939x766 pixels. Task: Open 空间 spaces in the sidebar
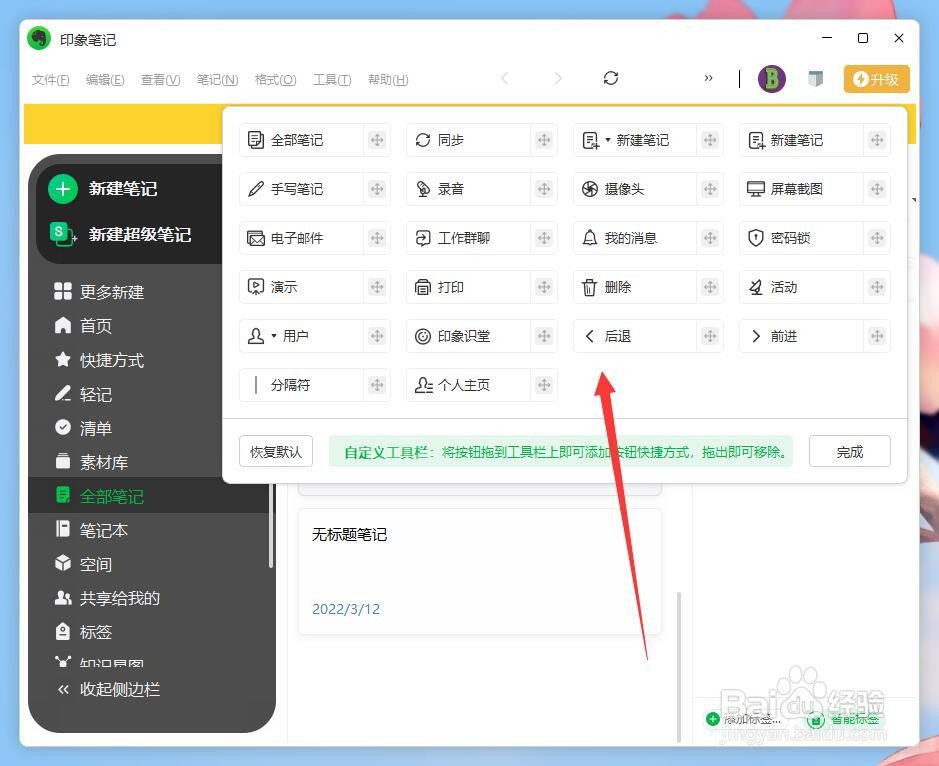point(83,564)
